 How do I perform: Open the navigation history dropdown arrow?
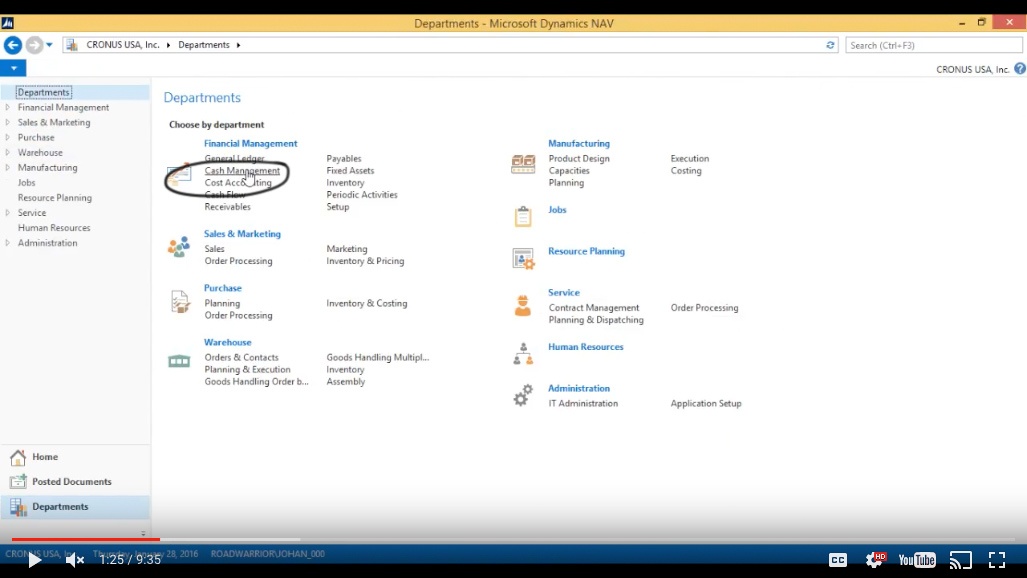click(49, 45)
